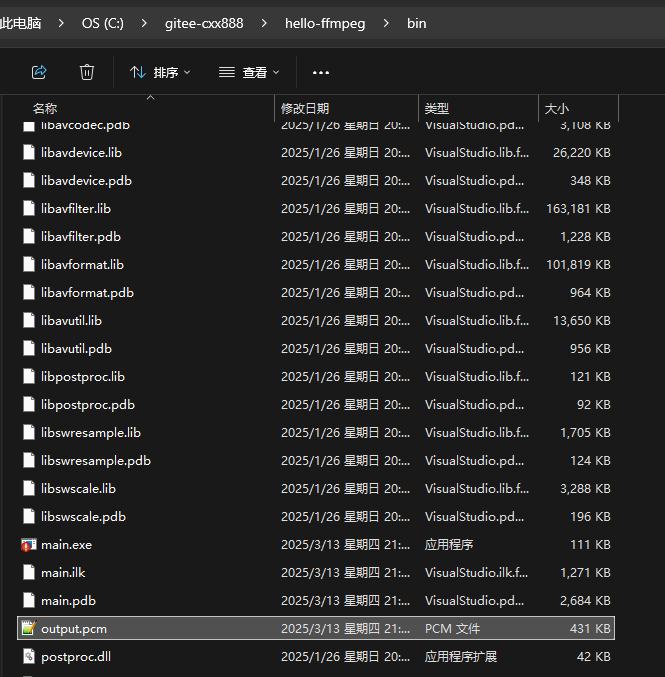Click the bin breadcrumb segment
This screenshot has height=677, width=665.
click(x=416, y=23)
